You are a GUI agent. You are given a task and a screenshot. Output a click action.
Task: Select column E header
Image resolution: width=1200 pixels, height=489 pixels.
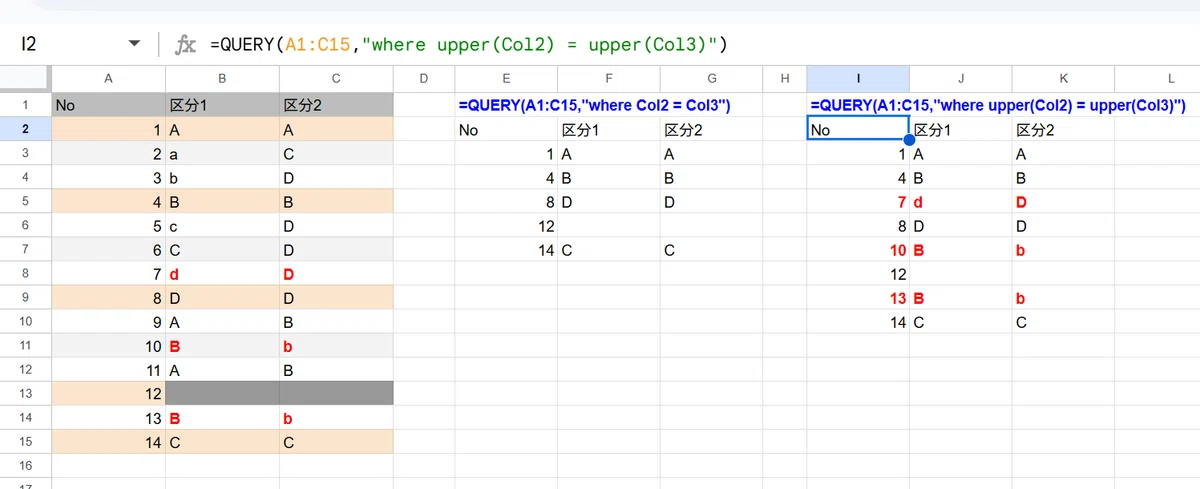pyautogui.click(x=506, y=78)
